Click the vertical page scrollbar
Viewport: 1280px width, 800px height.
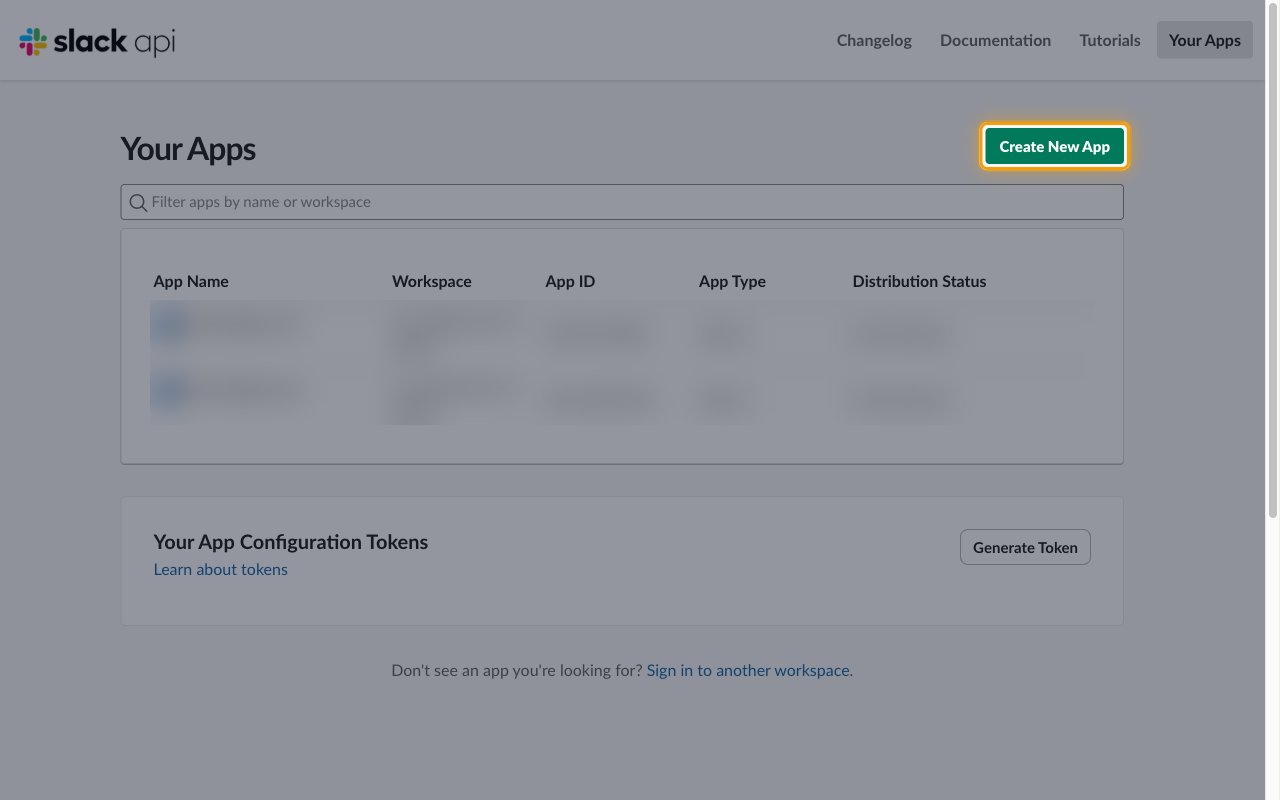[1273, 260]
